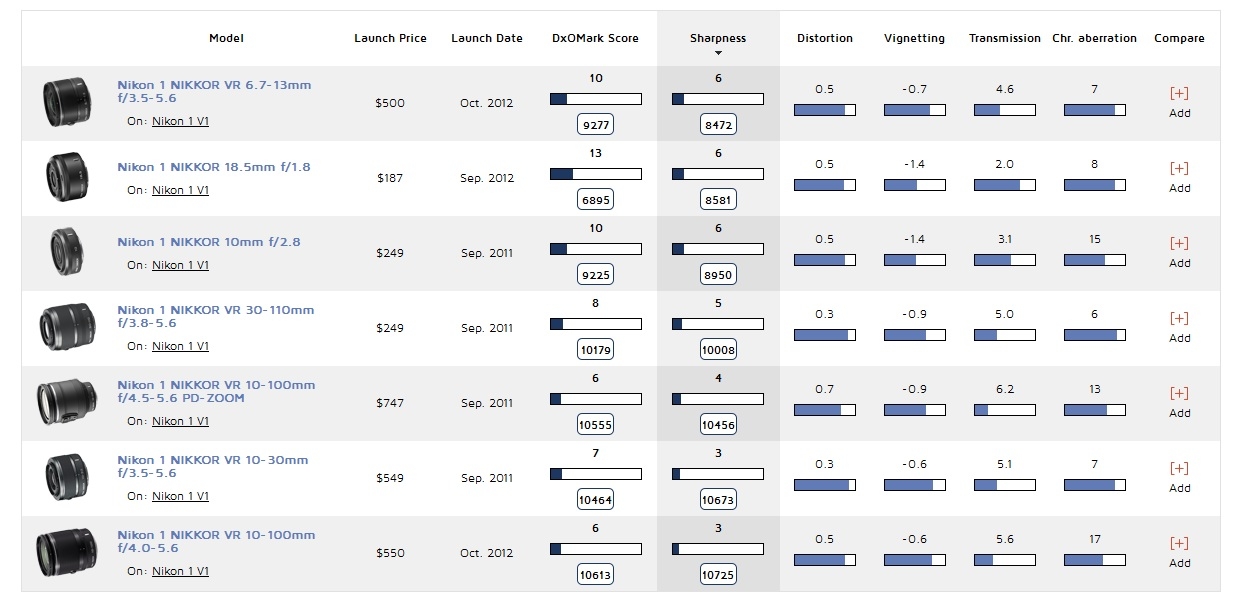Sort by Transmission column
The height and width of the screenshot is (609, 1239).
(x=1005, y=38)
